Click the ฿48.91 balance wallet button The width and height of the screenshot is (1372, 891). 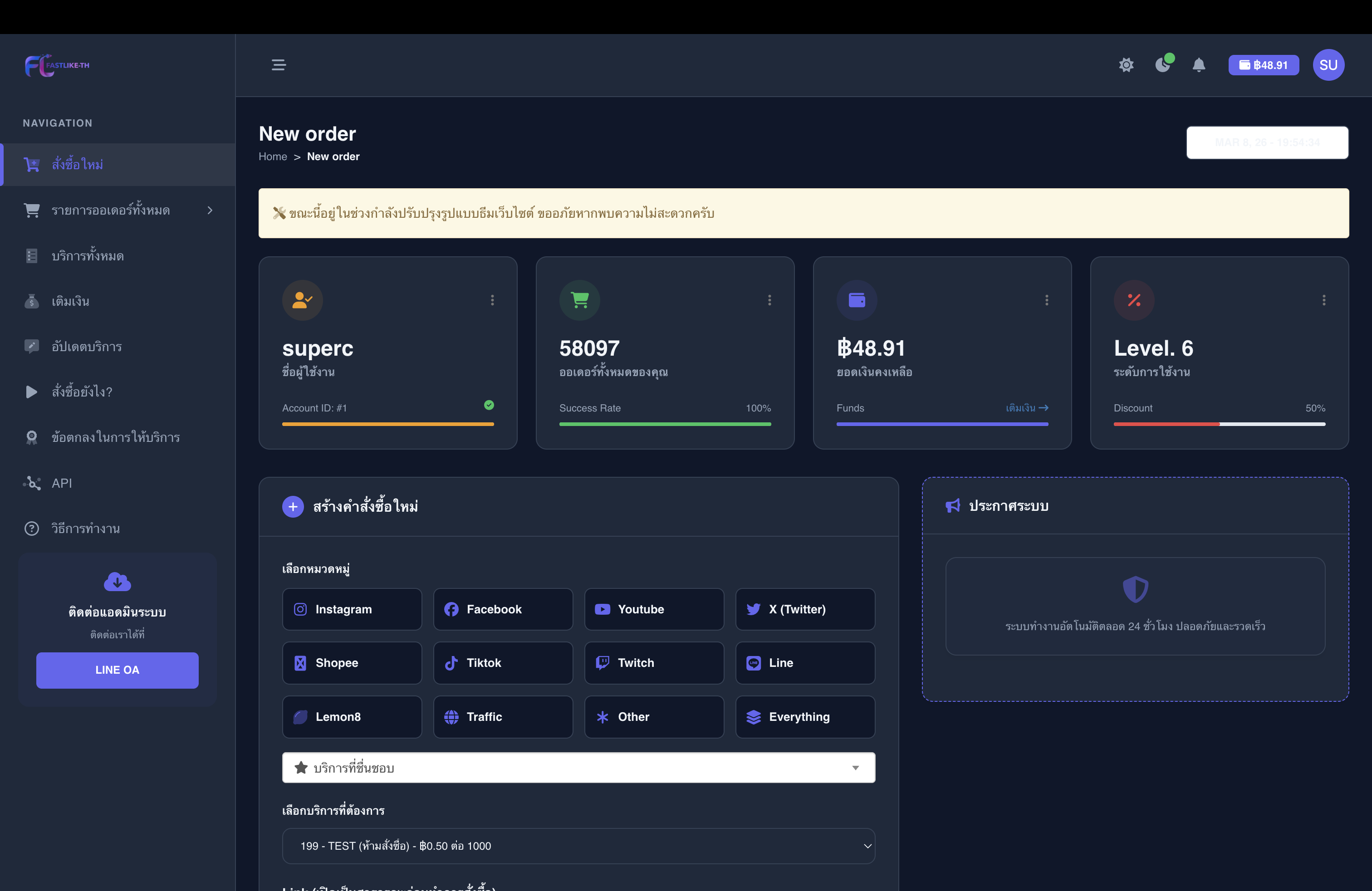[x=1263, y=64]
